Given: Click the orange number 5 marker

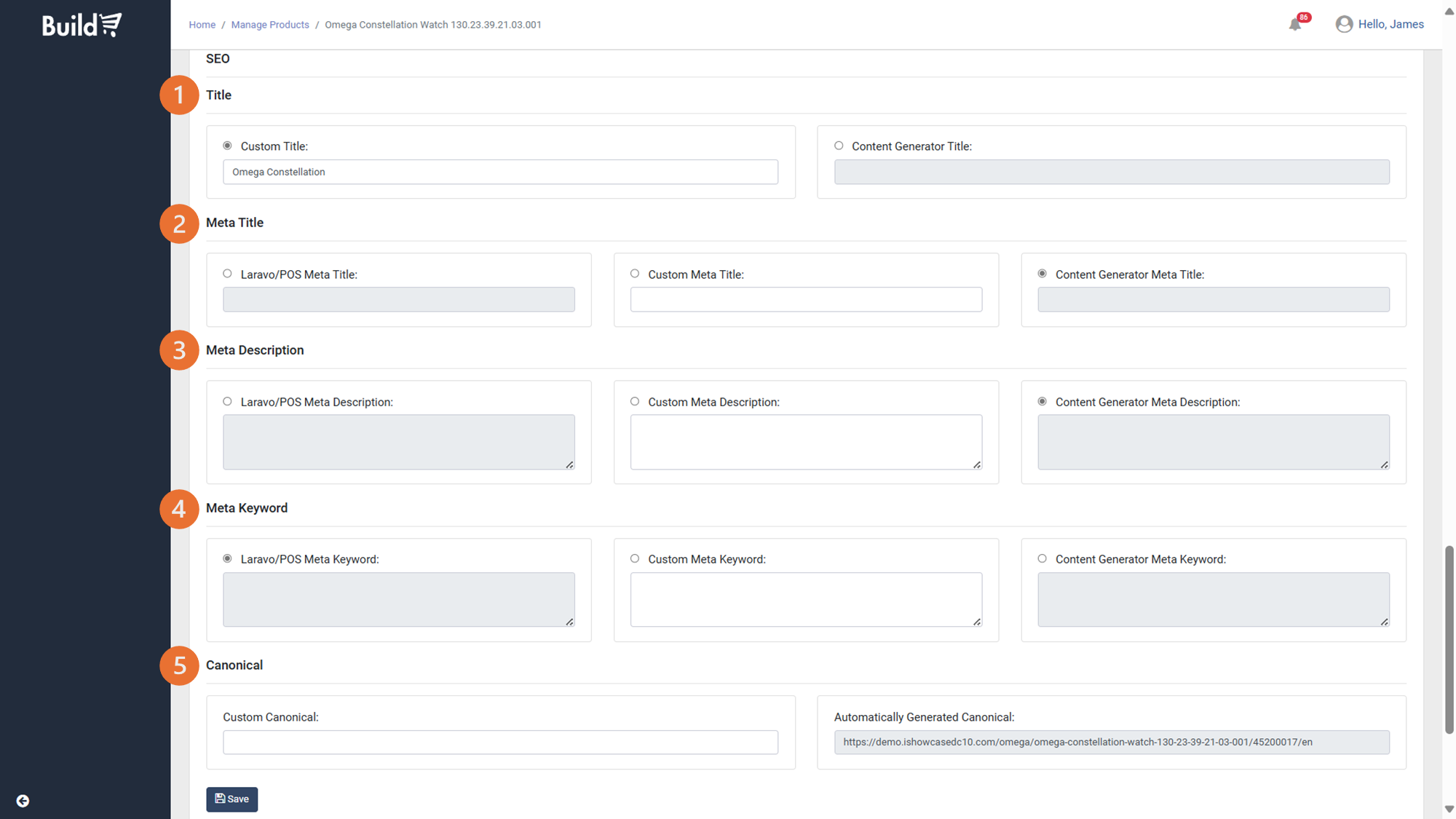Looking at the screenshot, I should coord(179,665).
